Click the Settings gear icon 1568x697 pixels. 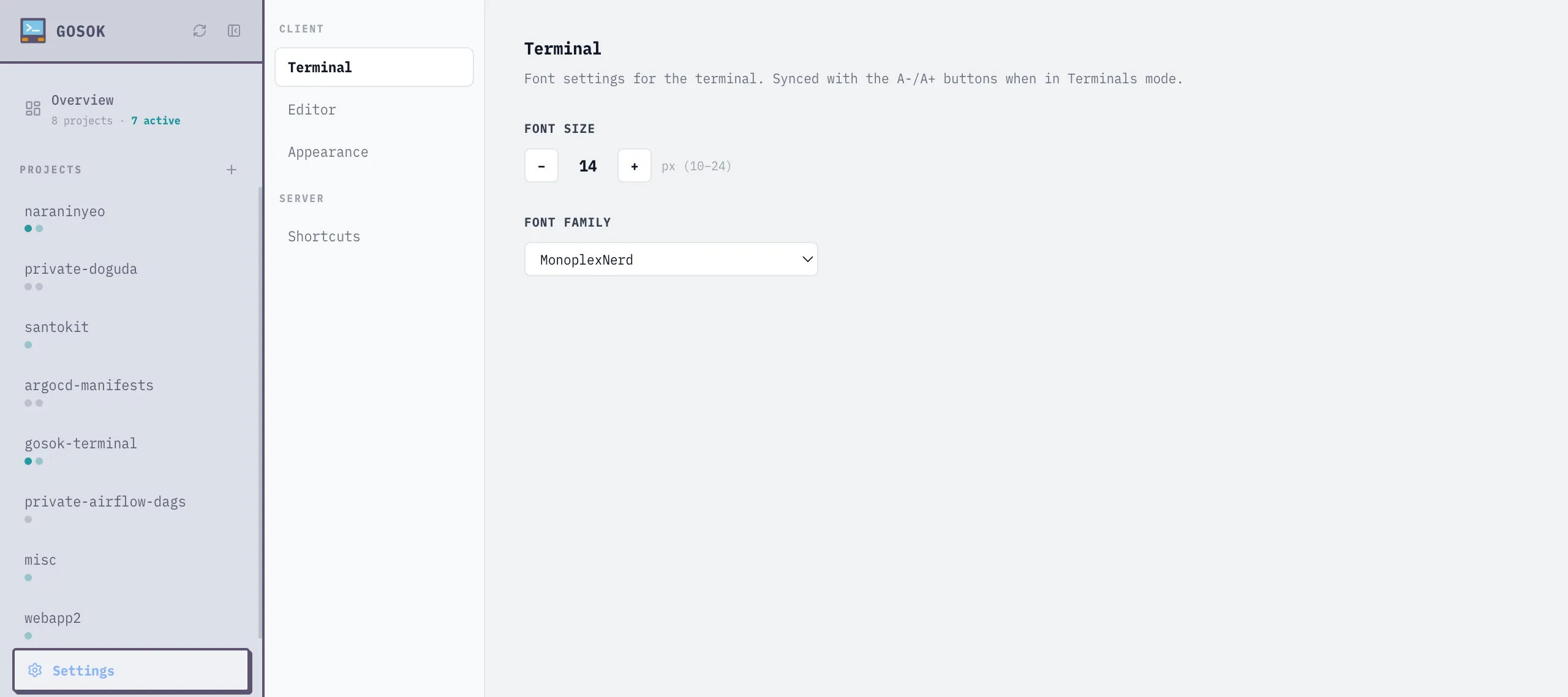tap(36, 670)
